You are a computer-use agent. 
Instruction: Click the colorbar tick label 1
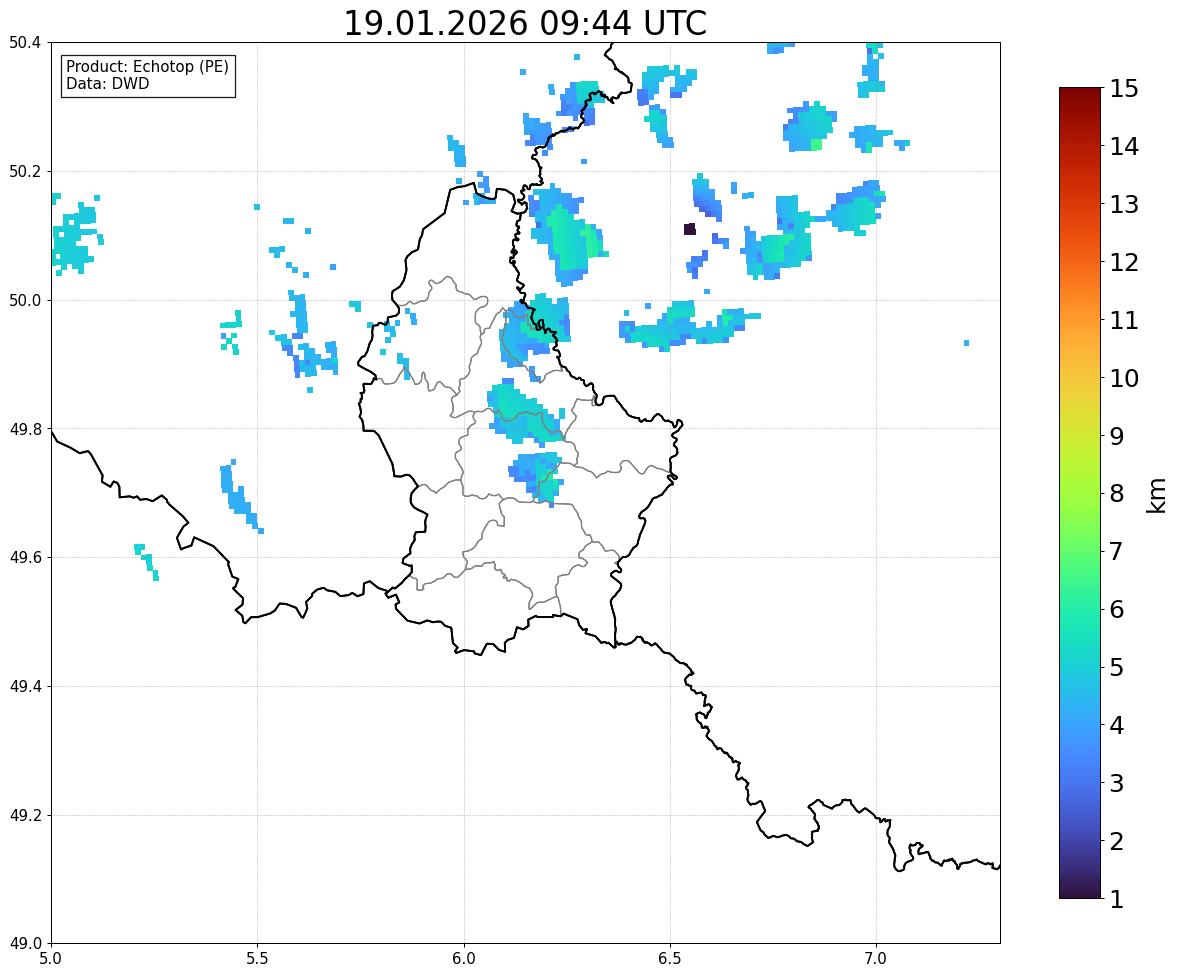point(1117,899)
